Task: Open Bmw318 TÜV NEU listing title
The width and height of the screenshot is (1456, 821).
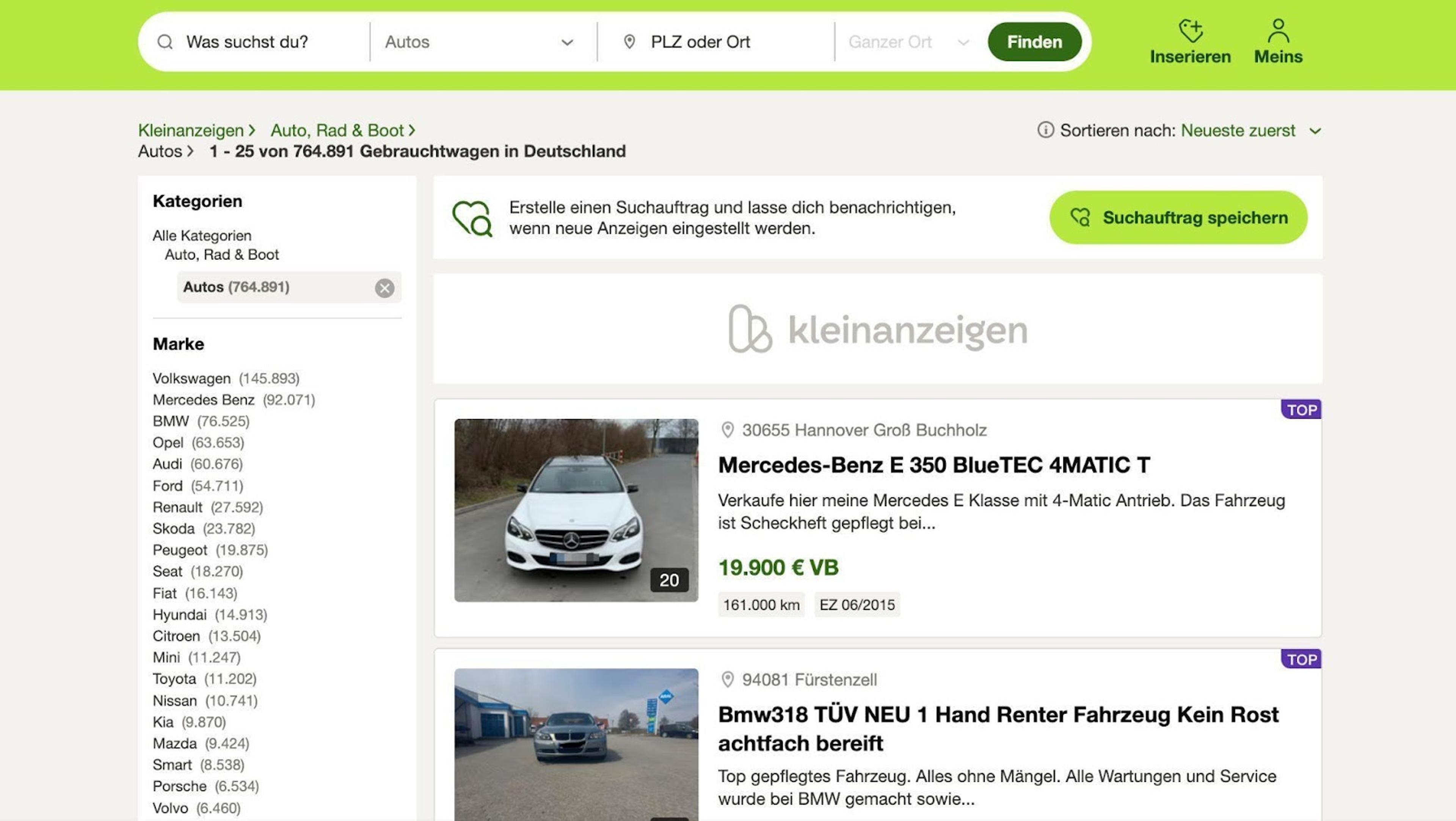Action: [998, 729]
